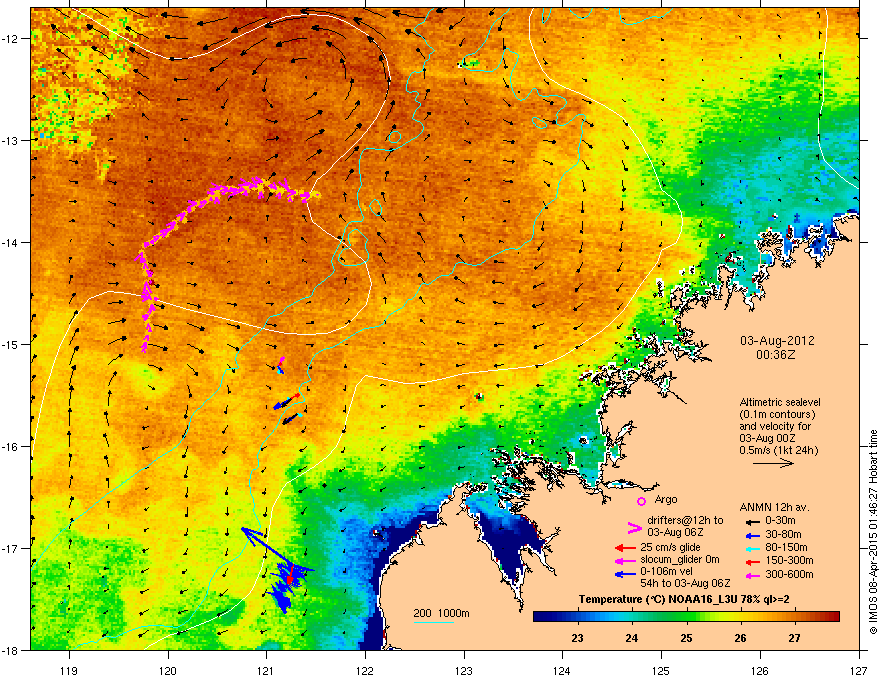
Task: Click longitude axis label 120
Action: [x=168, y=670]
